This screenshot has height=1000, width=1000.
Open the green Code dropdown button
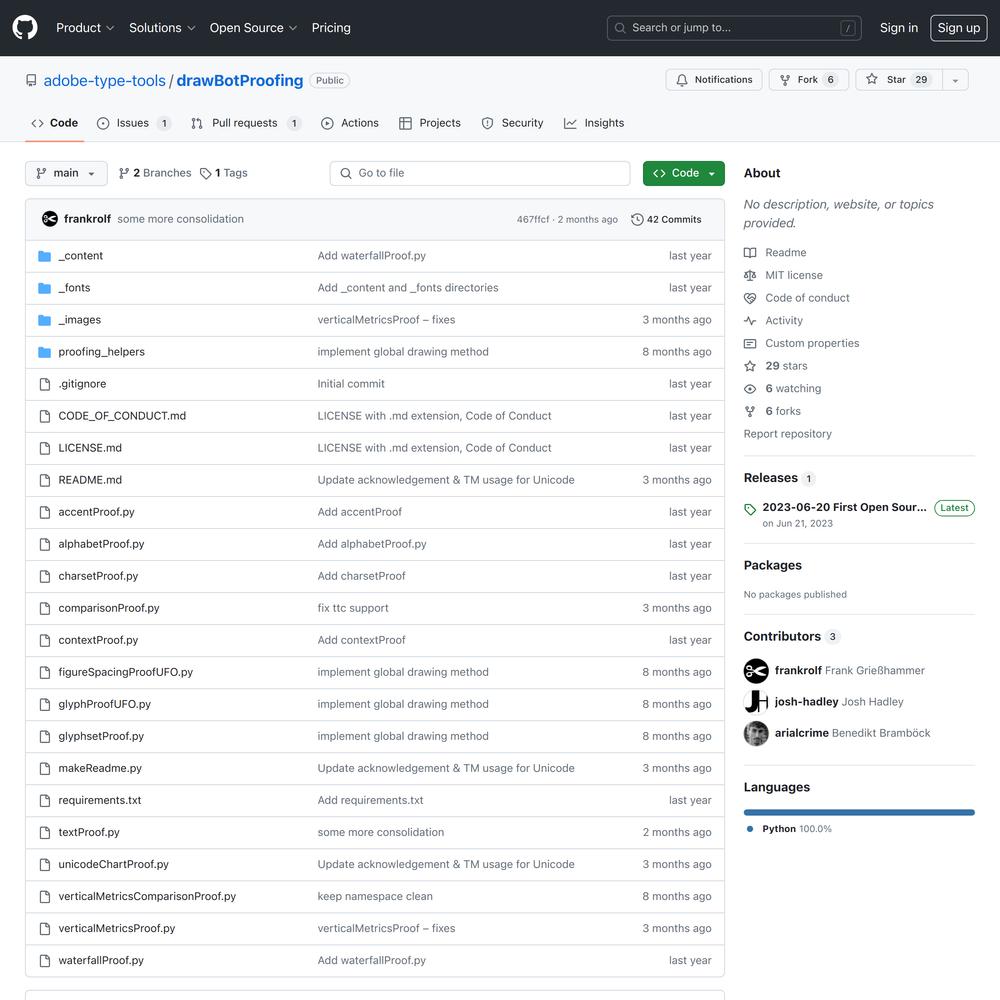click(683, 173)
